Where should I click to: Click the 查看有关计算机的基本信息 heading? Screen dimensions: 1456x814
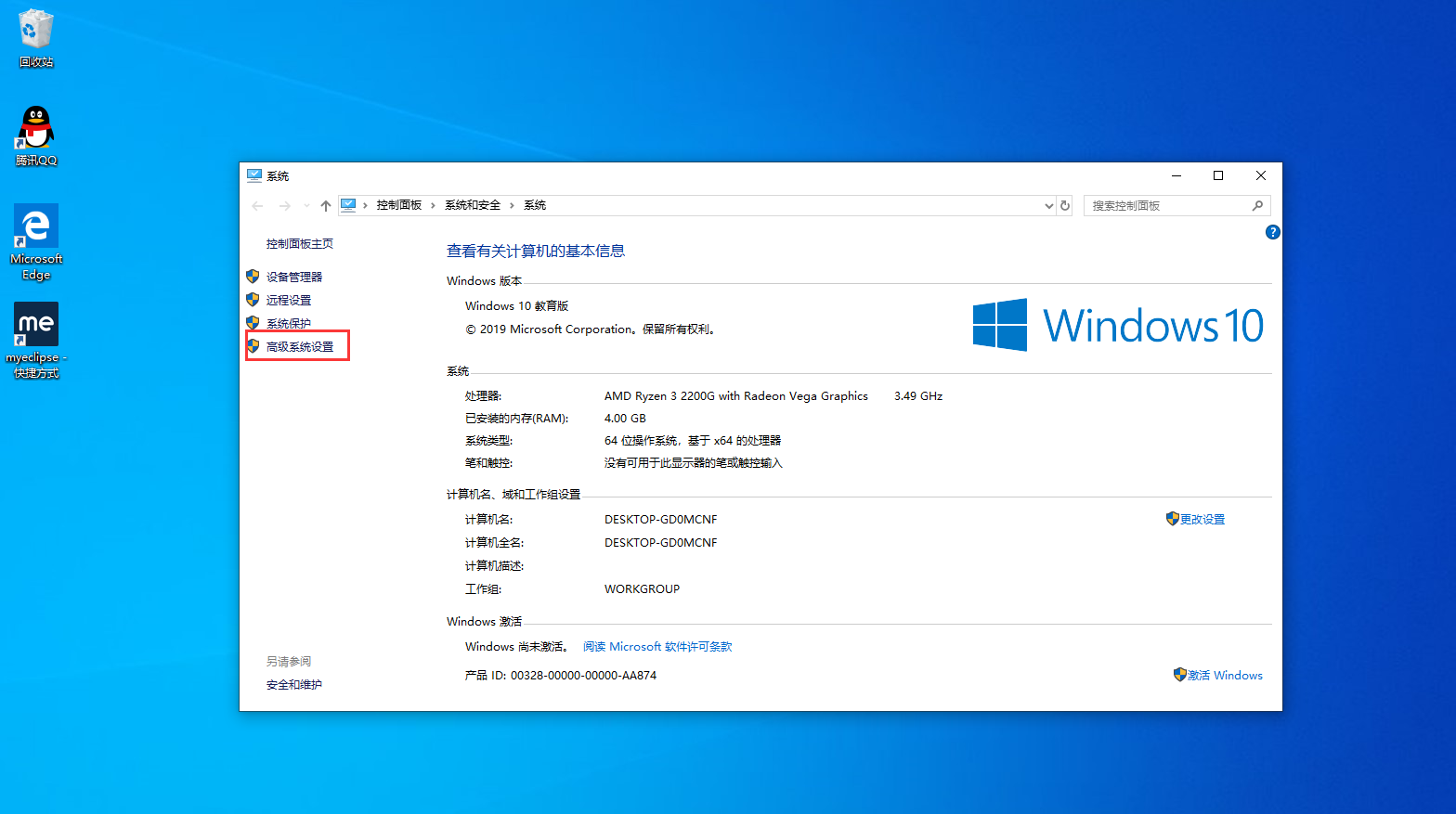coord(536,252)
